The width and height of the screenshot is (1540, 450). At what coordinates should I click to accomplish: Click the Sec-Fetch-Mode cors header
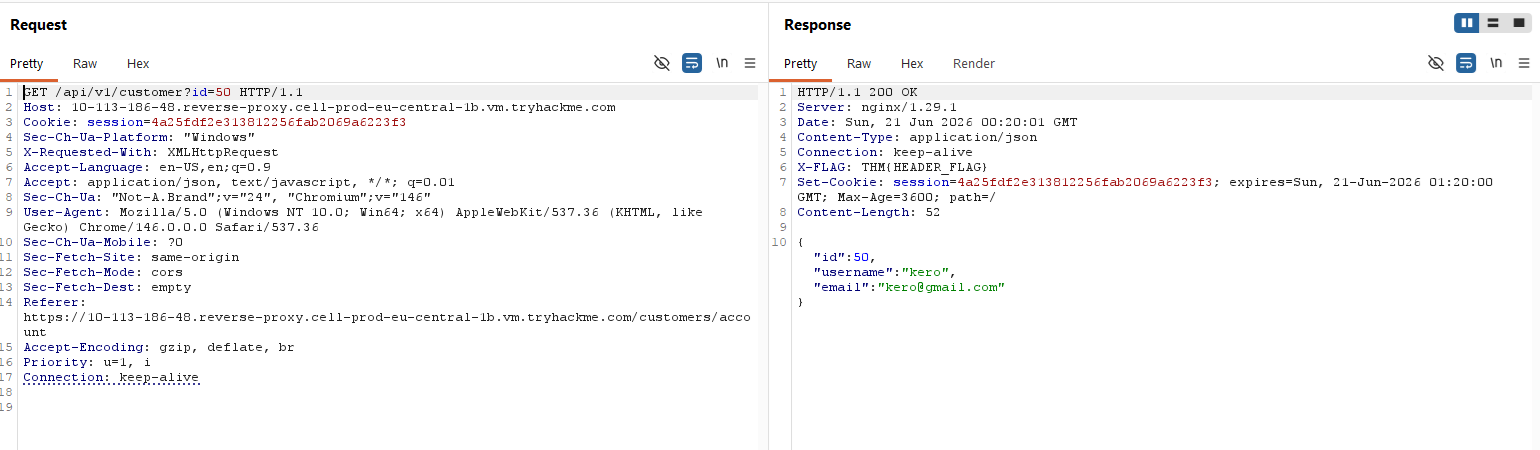click(103, 272)
